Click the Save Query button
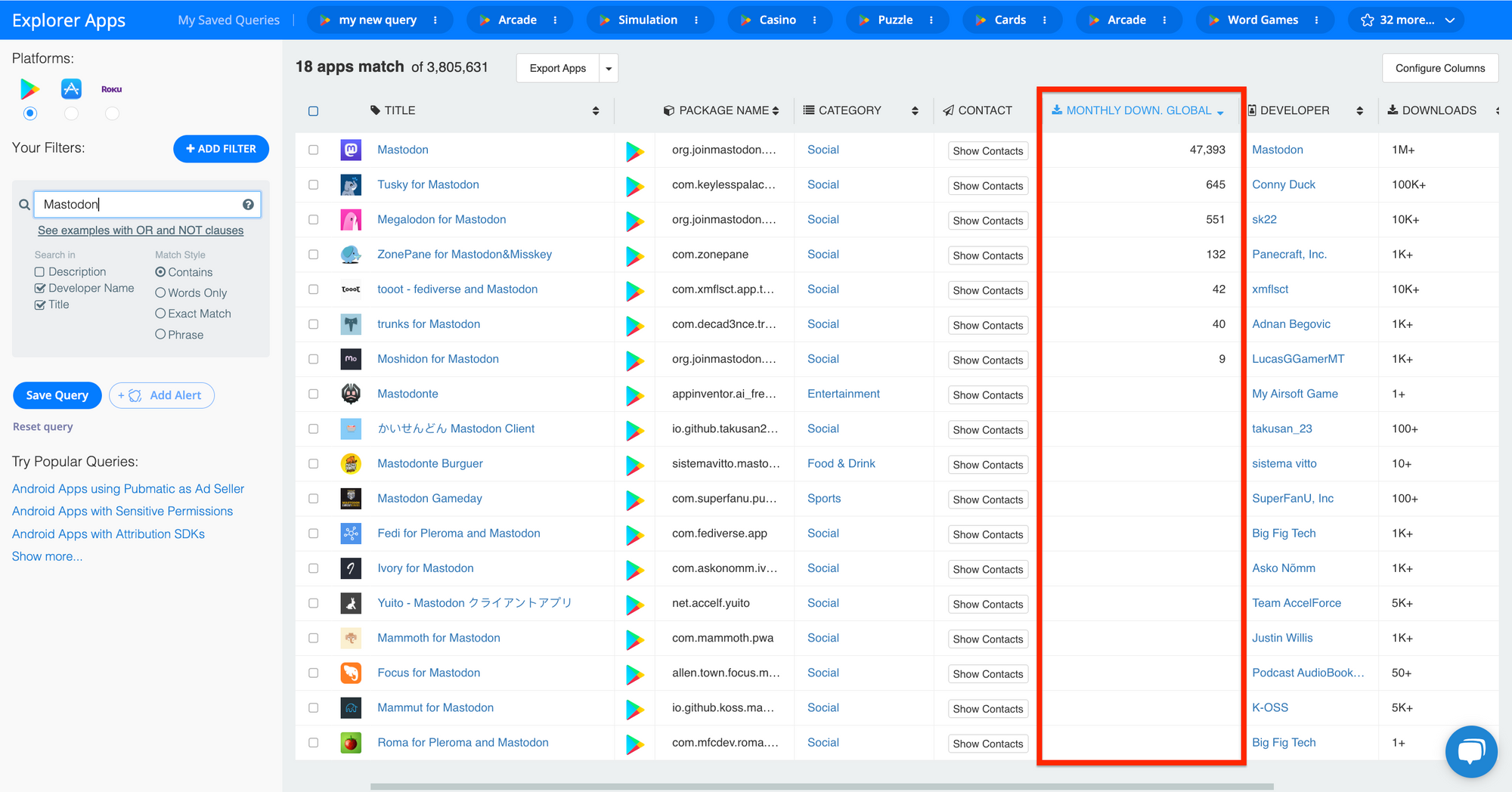This screenshot has height=792, width=1512. pyautogui.click(x=57, y=395)
